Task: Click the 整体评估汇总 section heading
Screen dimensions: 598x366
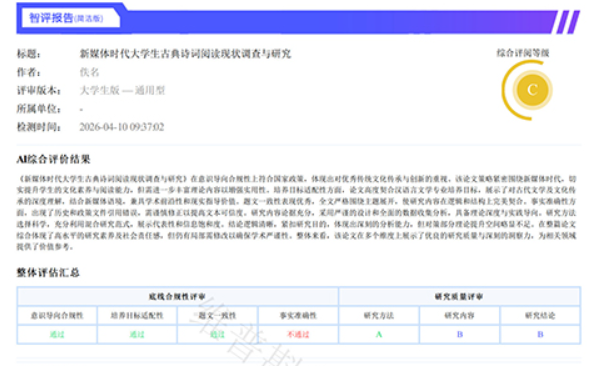Action: (48, 273)
